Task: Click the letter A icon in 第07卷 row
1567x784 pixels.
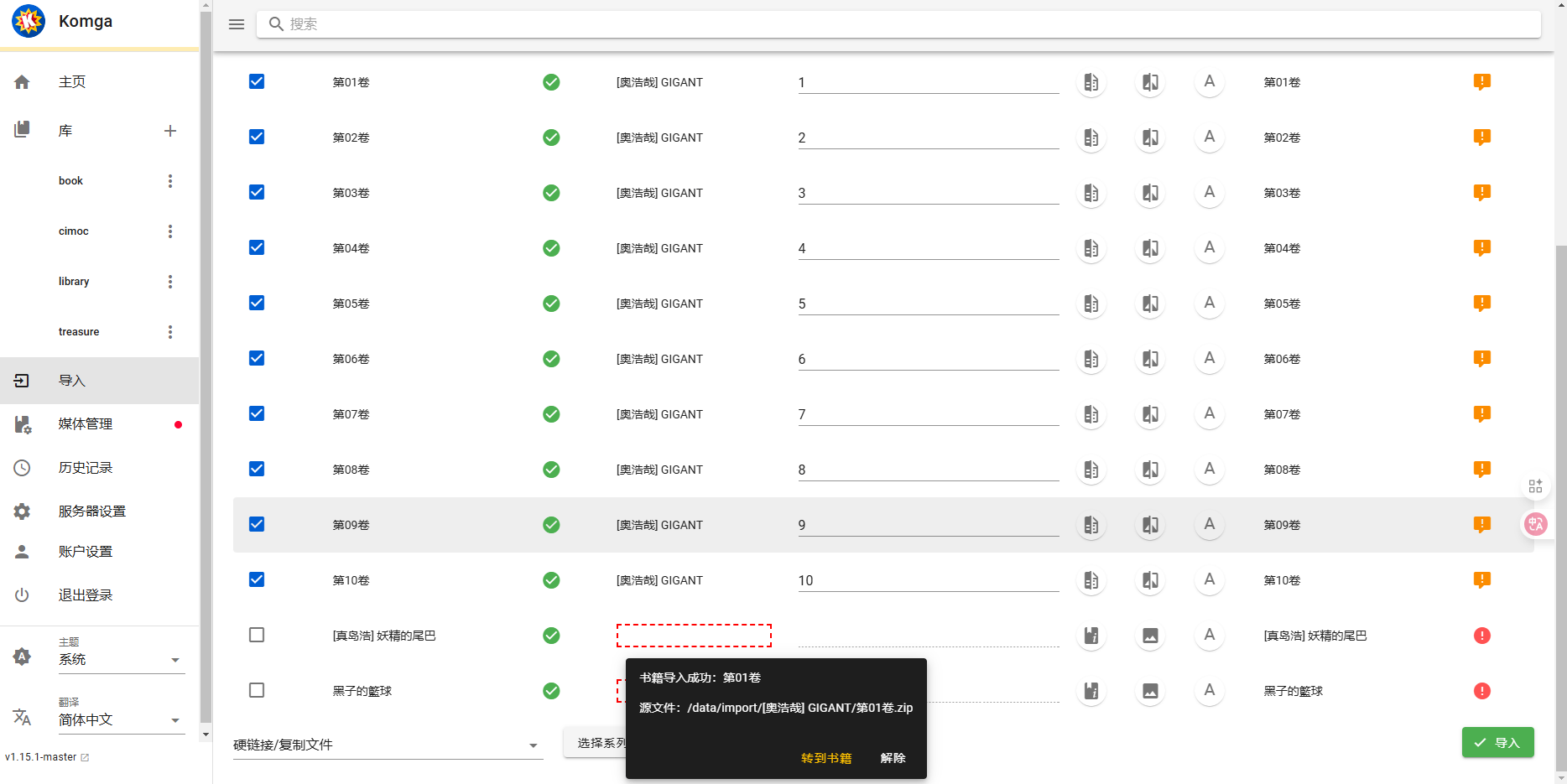Action: pyautogui.click(x=1209, y=414)
